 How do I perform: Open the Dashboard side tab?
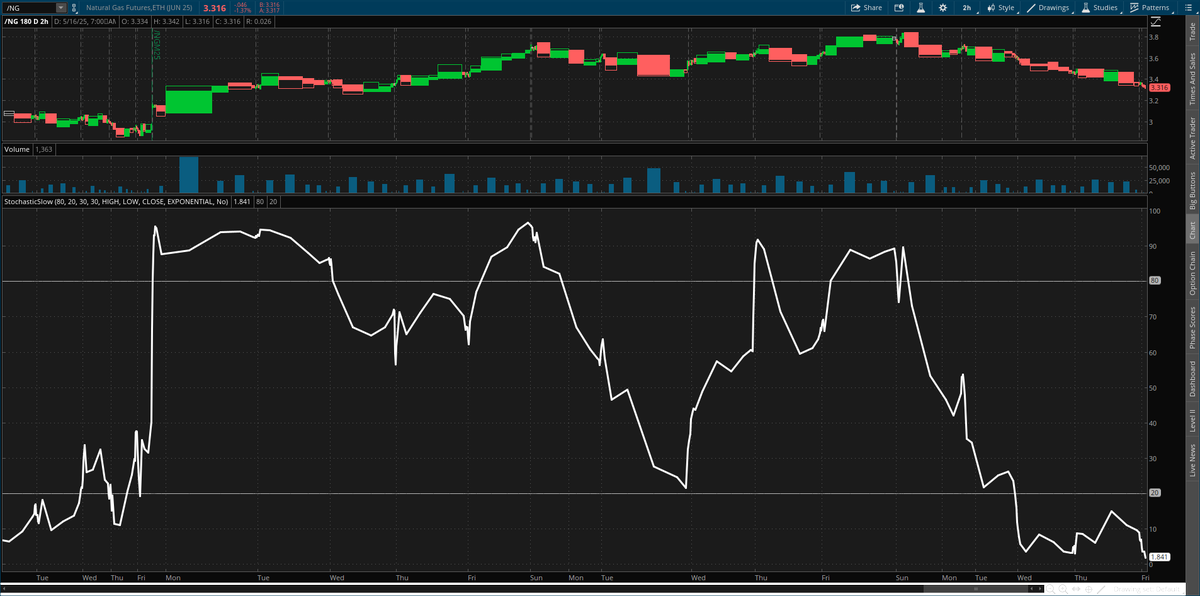(1191, 378)
